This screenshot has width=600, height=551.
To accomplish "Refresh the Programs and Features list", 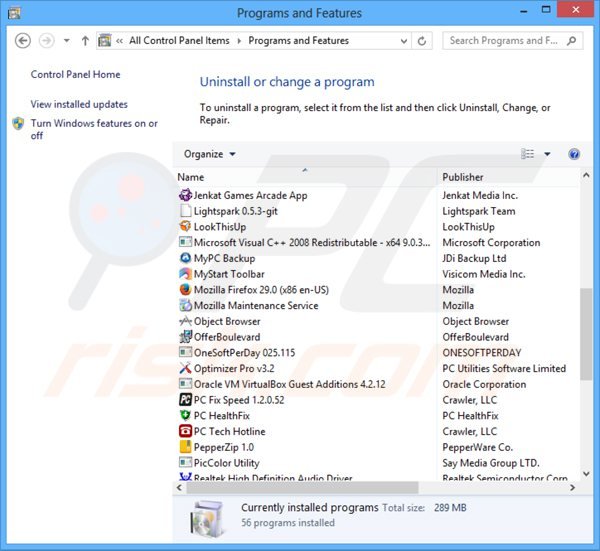I will [422, 41].
